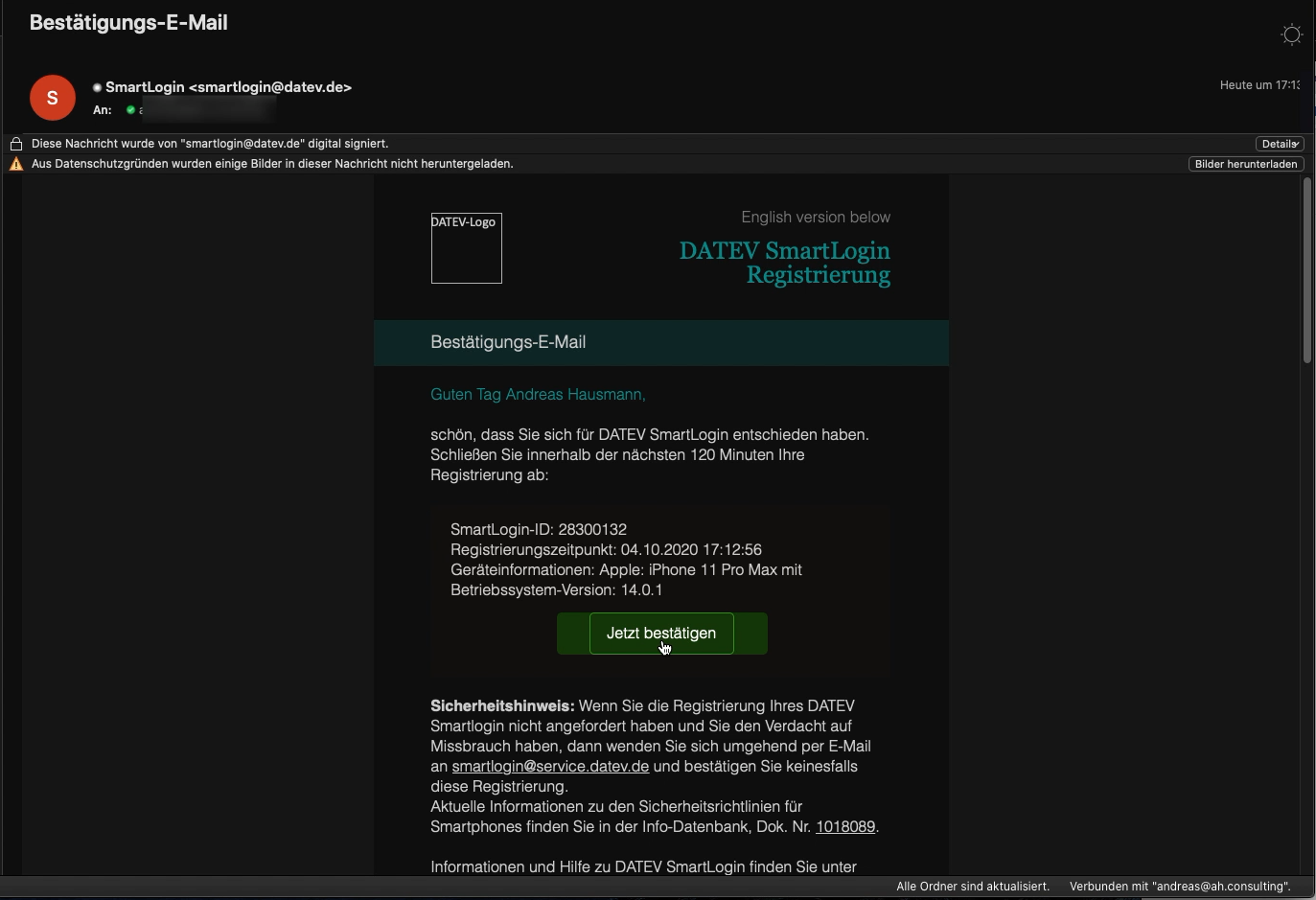This screenshot has height=900, width=1316.
Task: Click the DATEV-Logo image placeholder
Action: click(466, 248)
